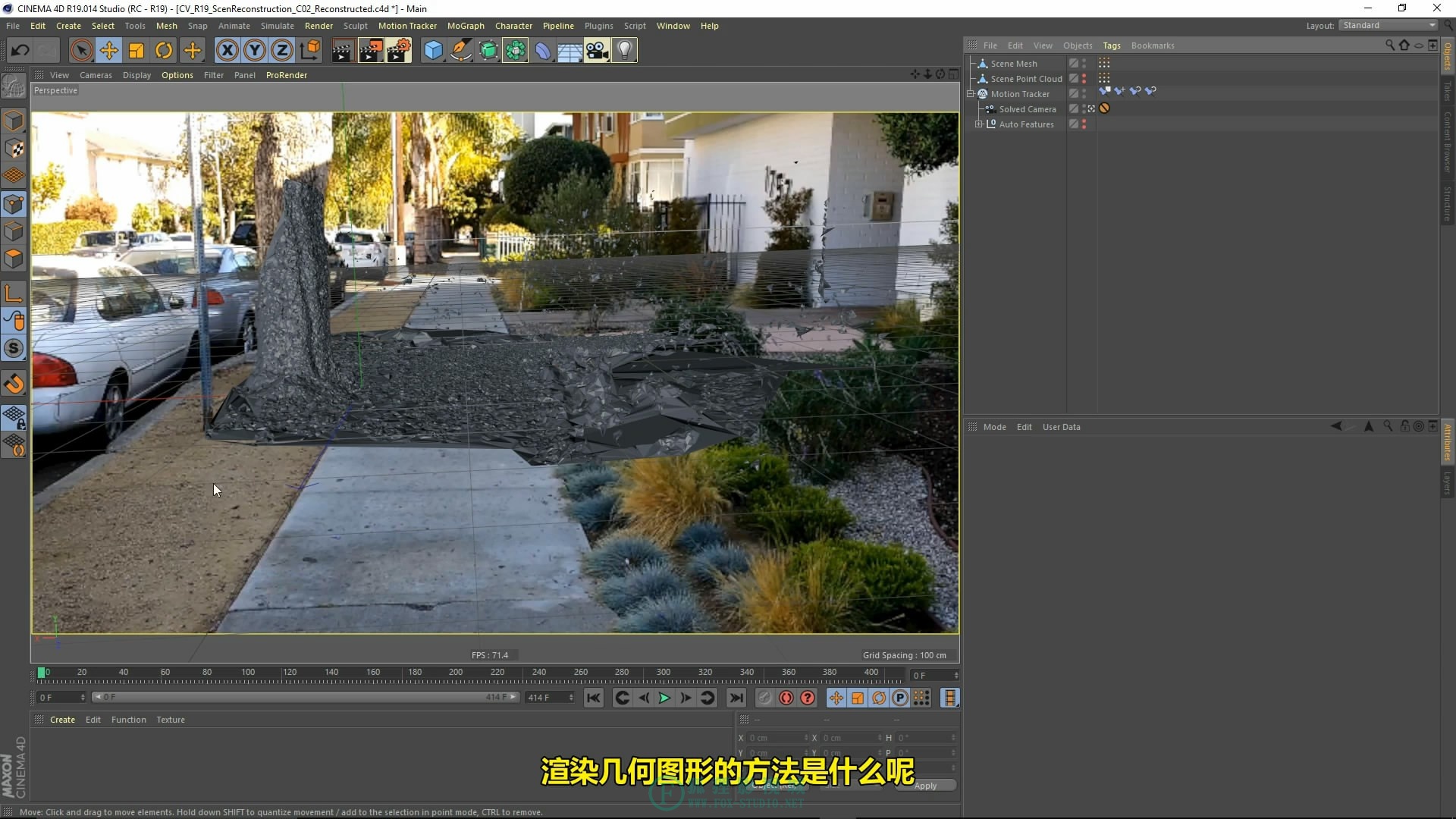Go to end of animation

pos(736,698)
